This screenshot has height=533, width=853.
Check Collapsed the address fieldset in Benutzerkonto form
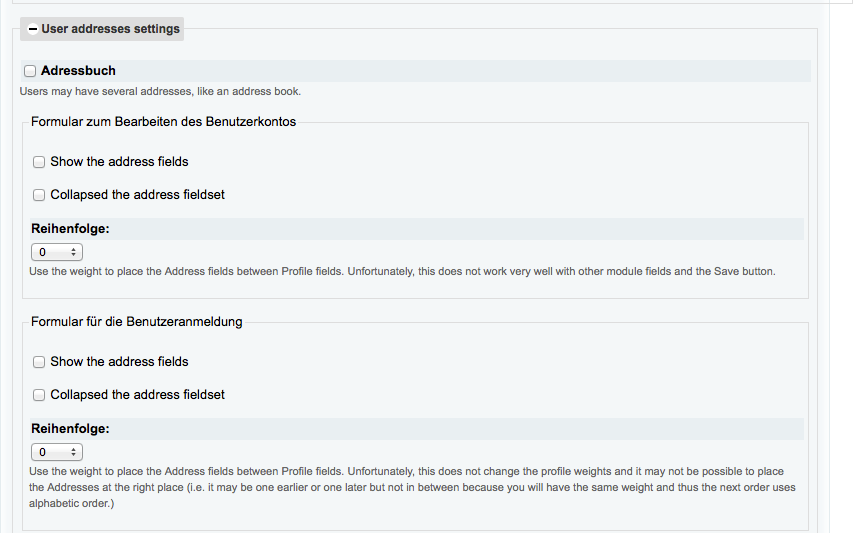click(39, 195)
